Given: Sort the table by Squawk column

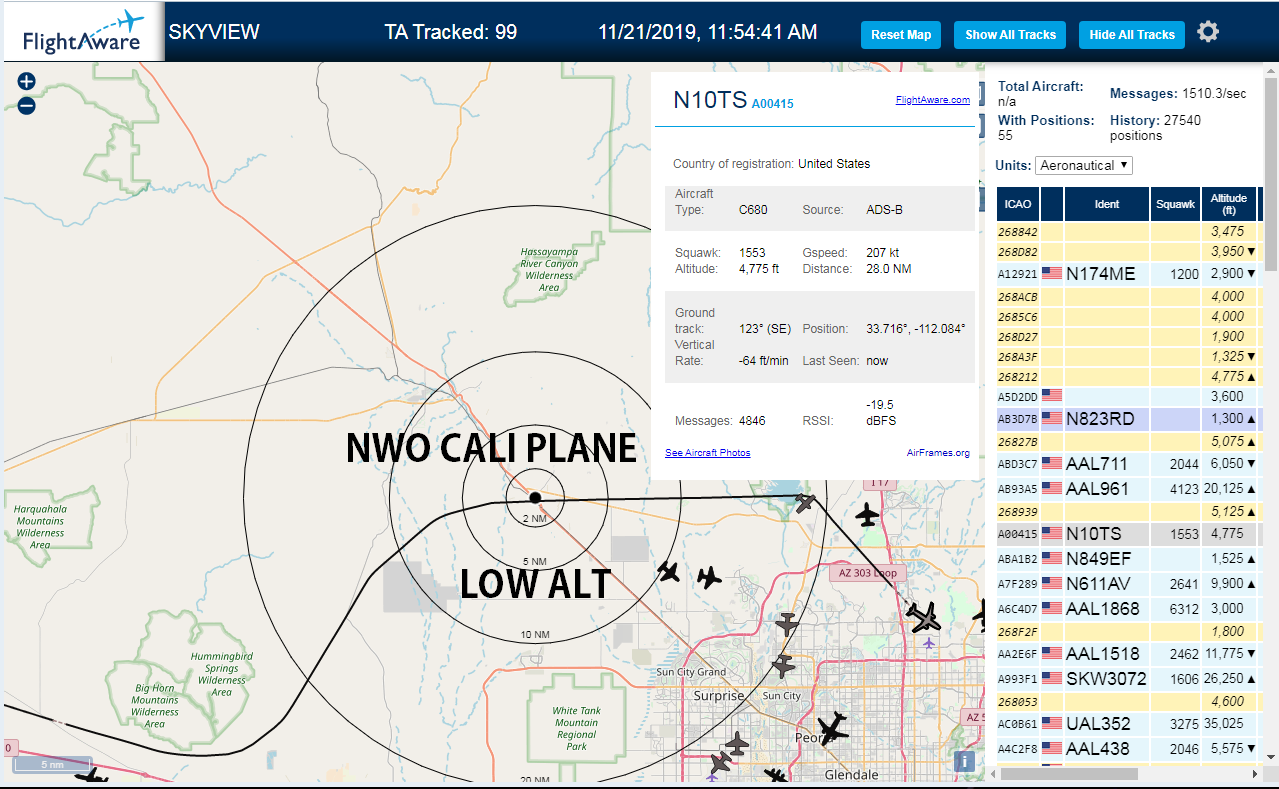Looking at the screenshot, I should tap(1175, 204).
